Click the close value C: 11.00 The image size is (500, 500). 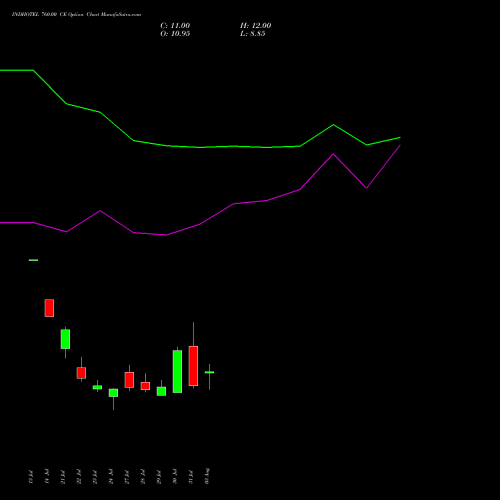(x=175, y=26)
